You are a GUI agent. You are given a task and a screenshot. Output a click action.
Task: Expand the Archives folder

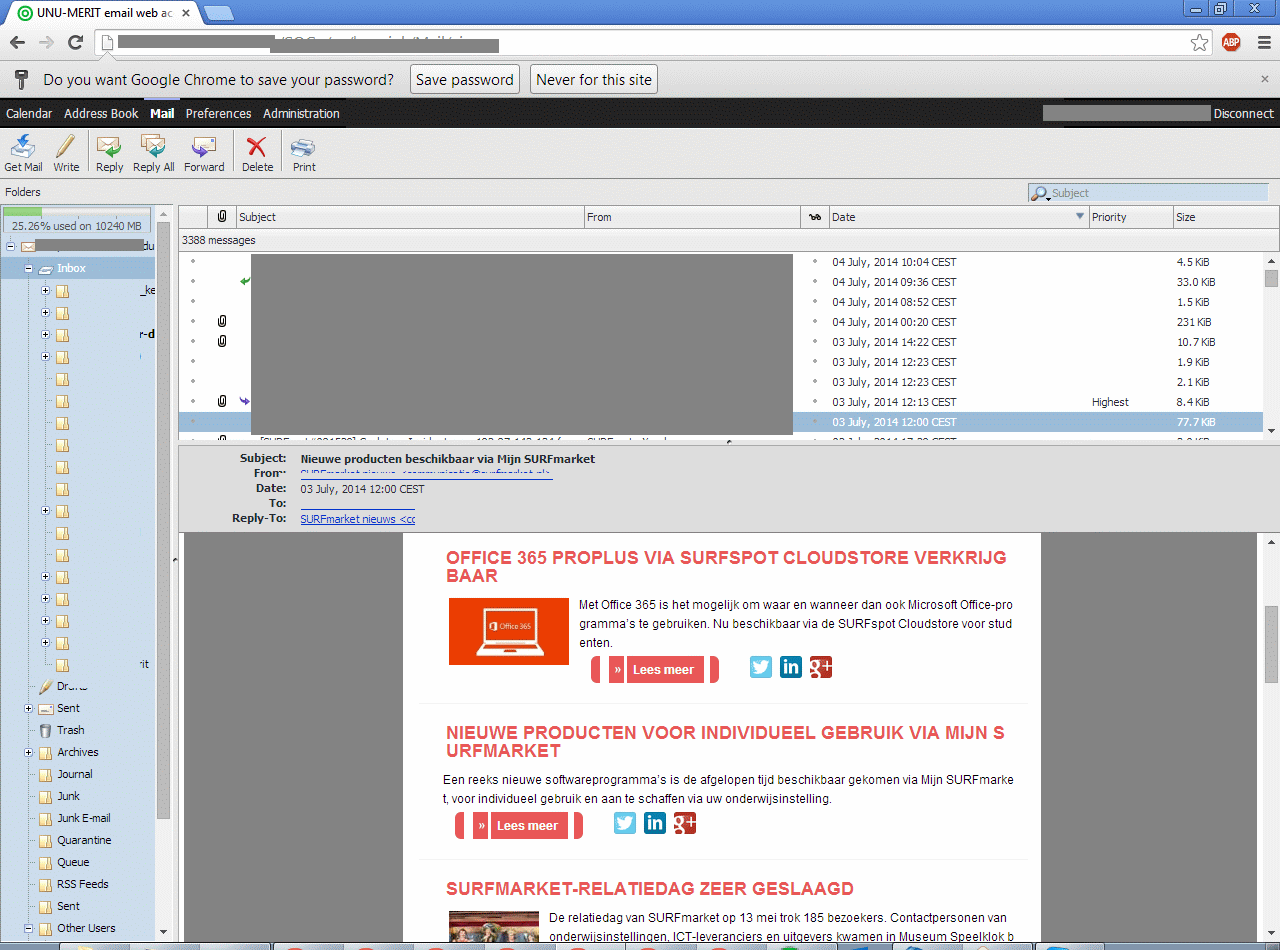tap(29, 753)
